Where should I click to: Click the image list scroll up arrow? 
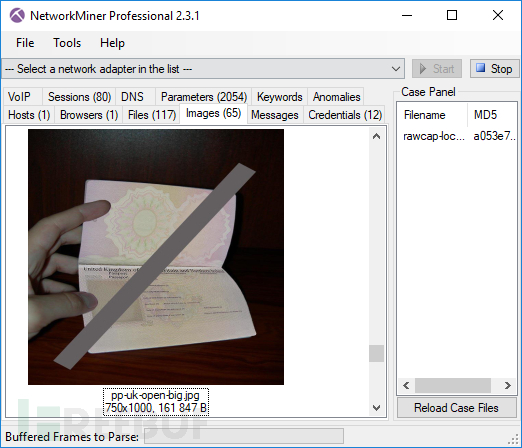click(x=376, y=136)
